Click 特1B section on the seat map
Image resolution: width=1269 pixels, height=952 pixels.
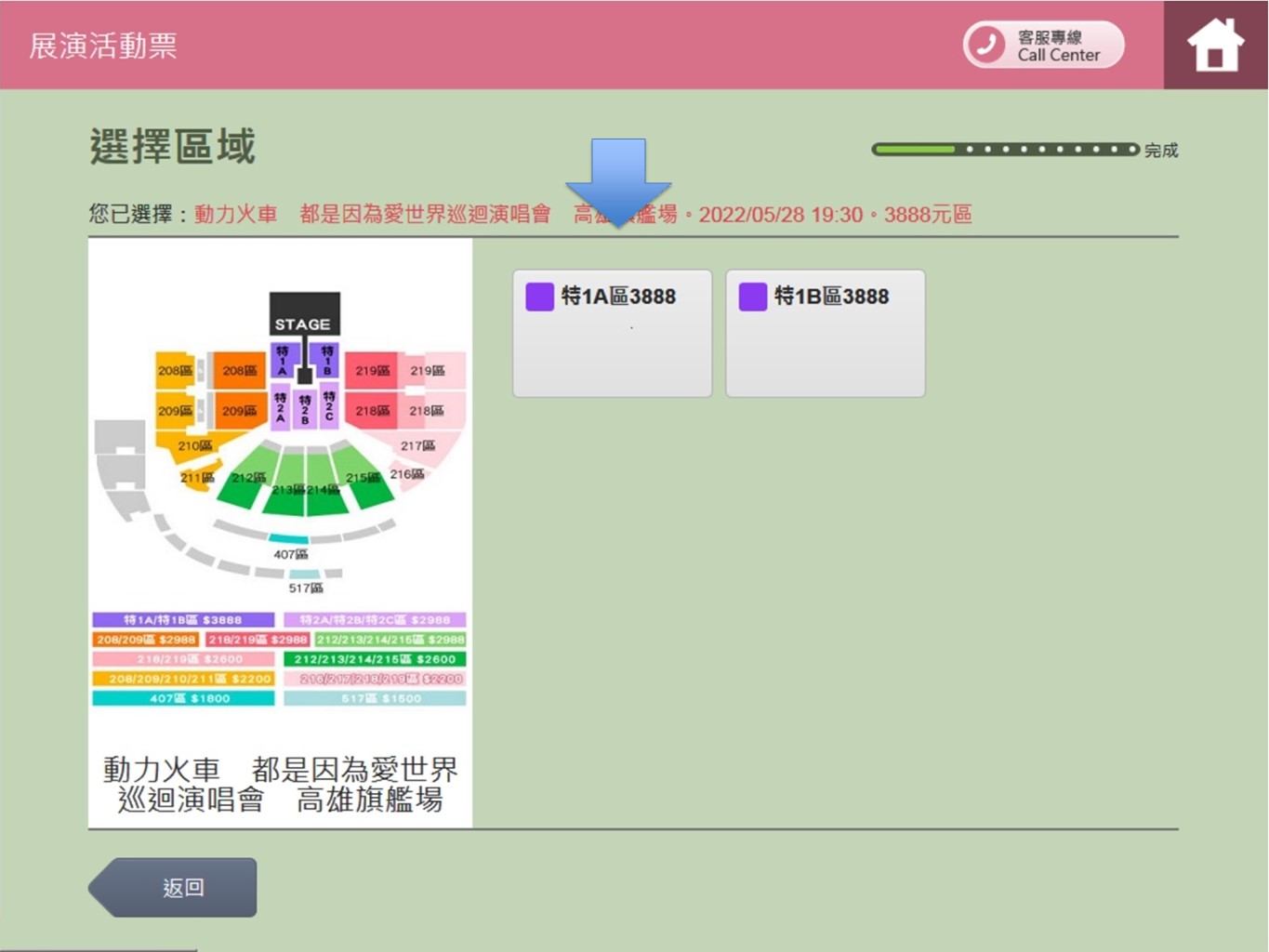tap(326, 361)
